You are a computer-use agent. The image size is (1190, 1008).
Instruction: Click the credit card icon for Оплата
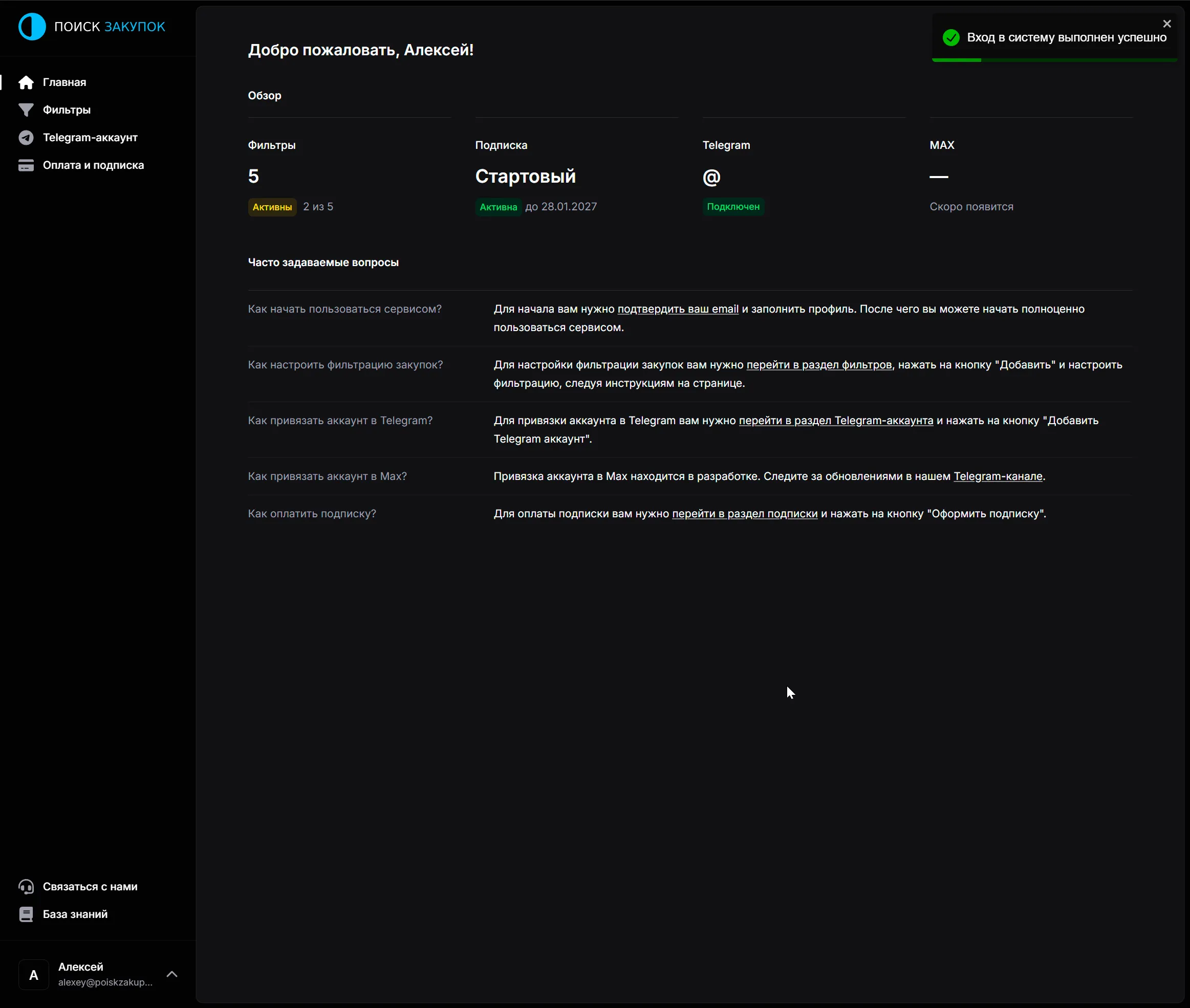pyautogui.click(x=26, y=165)
